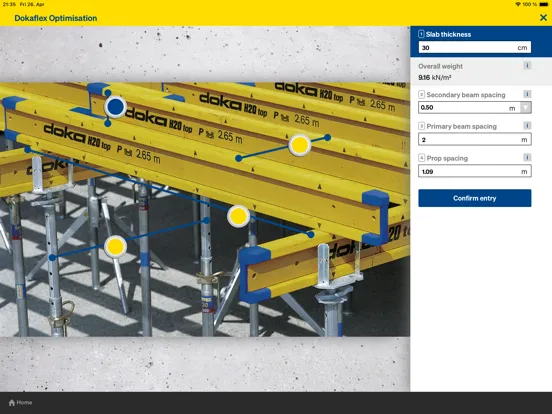Open info for Primary beam spacing
552x414 pixels.
527,126
